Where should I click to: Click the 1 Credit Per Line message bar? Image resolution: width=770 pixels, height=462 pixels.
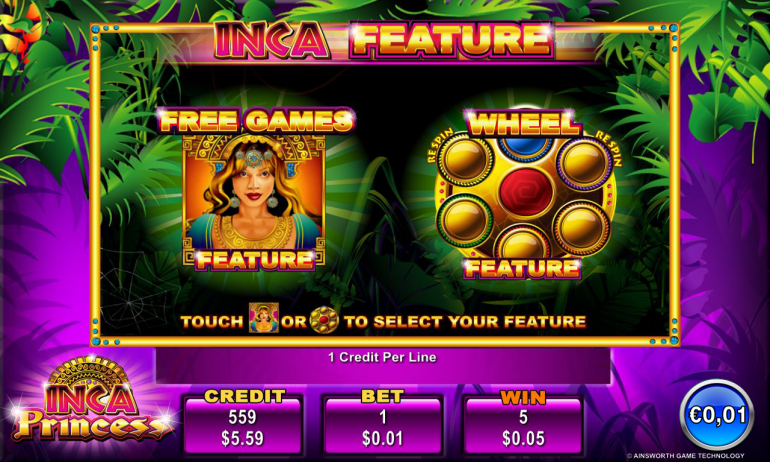[383, 365]
